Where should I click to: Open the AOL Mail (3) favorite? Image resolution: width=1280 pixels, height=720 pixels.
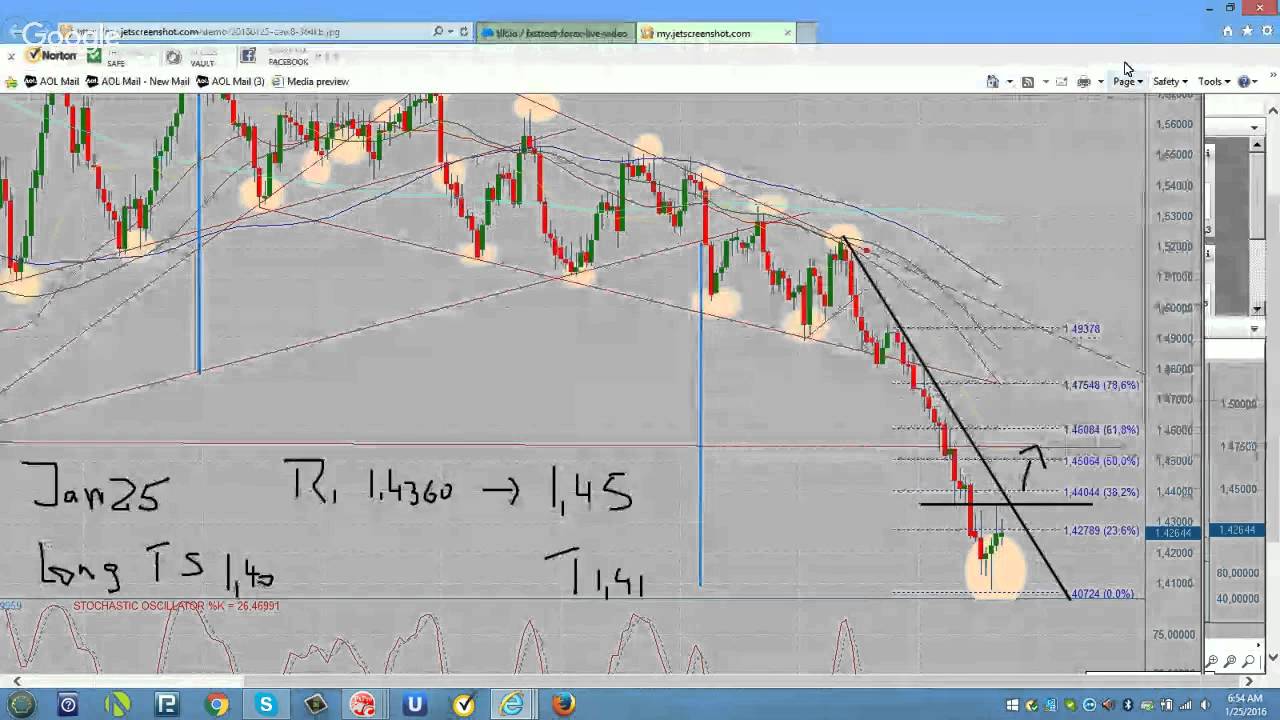coord(231,82)
